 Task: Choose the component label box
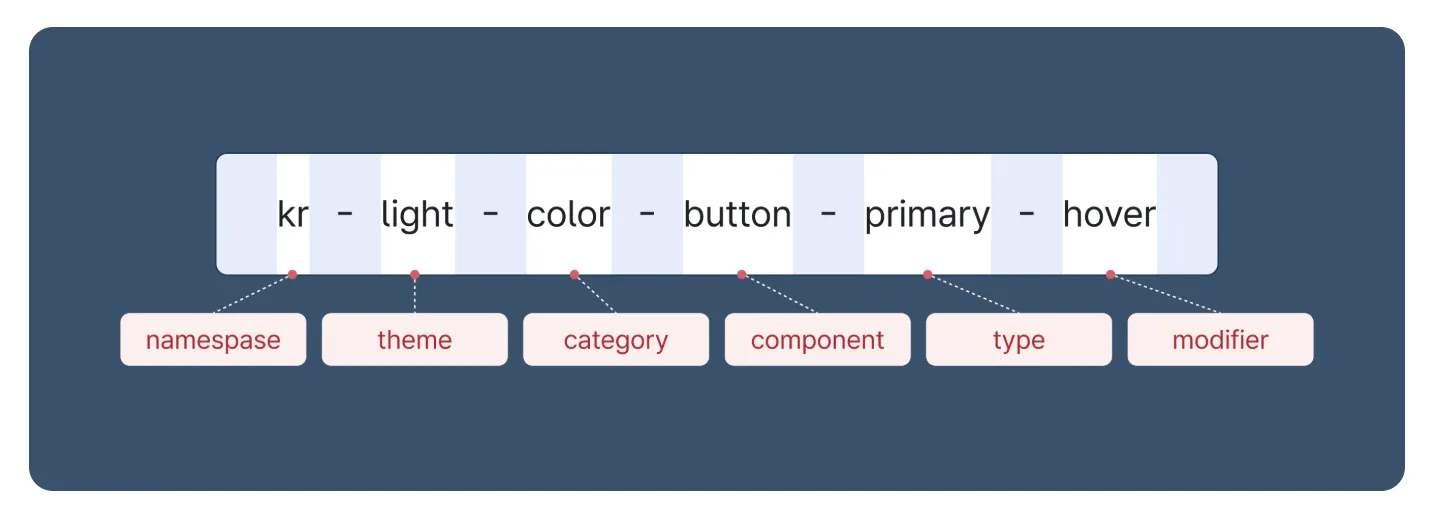click(x=817, y=340)
